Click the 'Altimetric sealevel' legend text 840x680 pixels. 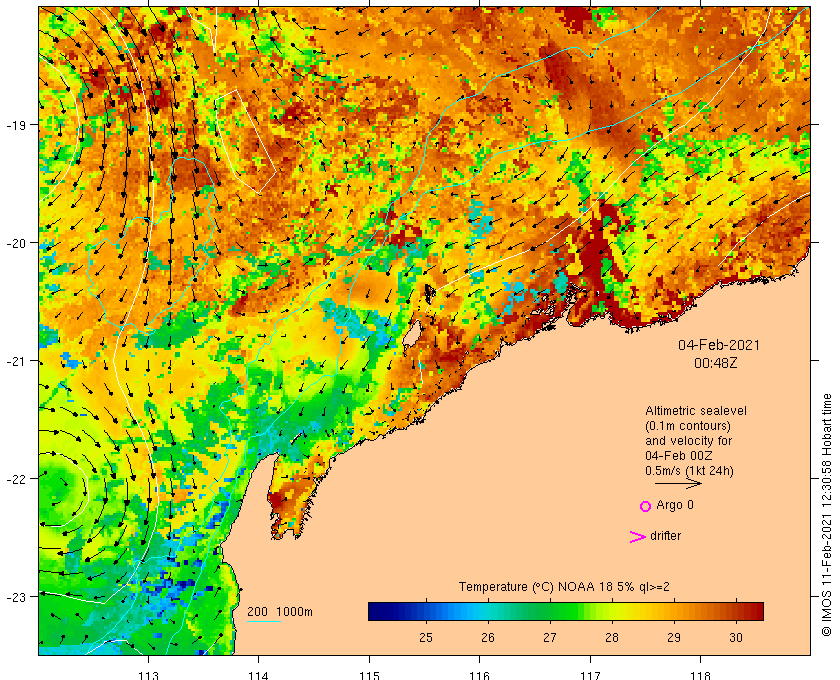(695, 411)
